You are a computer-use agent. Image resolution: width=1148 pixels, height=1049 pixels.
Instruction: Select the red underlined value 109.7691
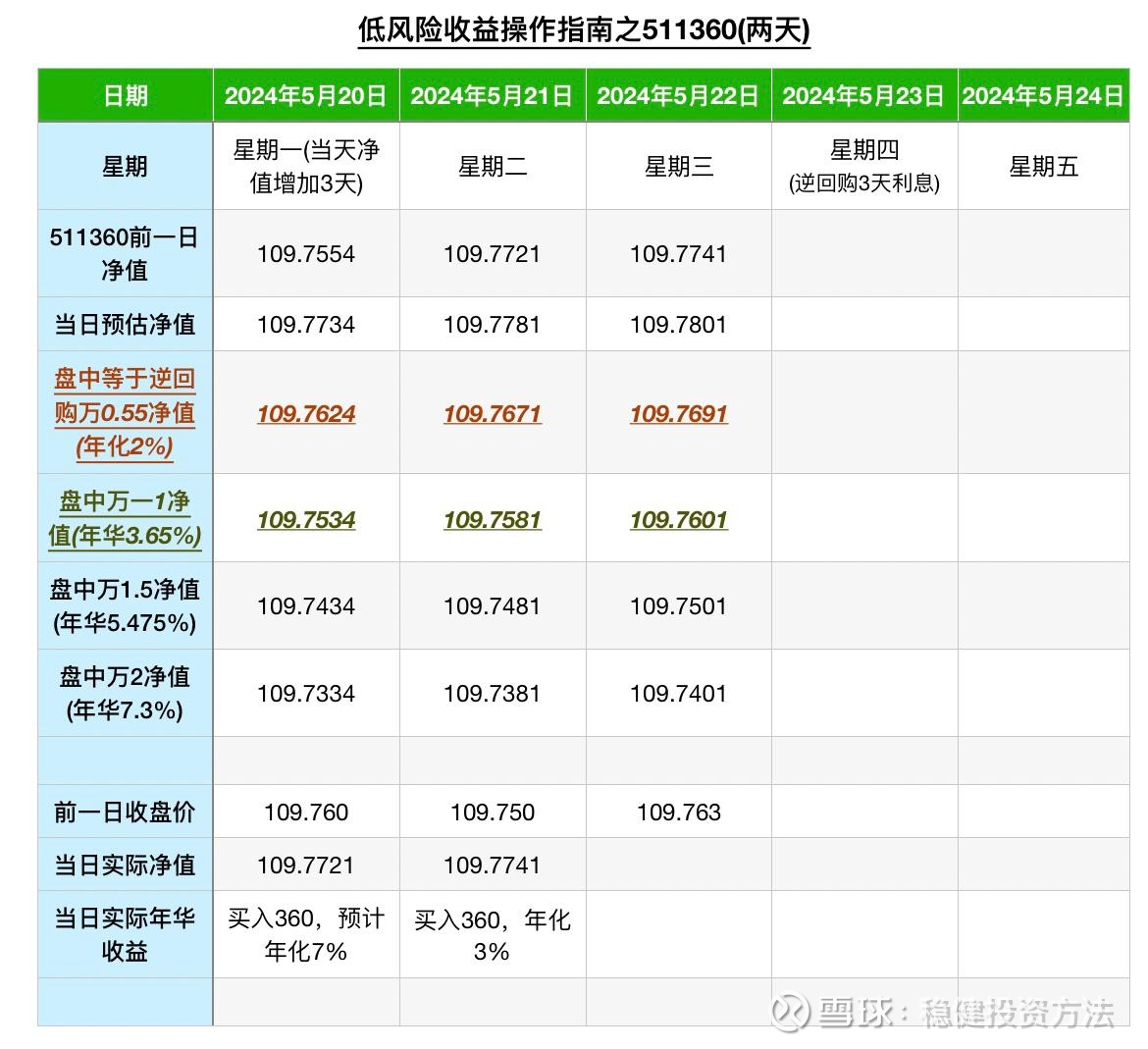(x=678, y=413)
